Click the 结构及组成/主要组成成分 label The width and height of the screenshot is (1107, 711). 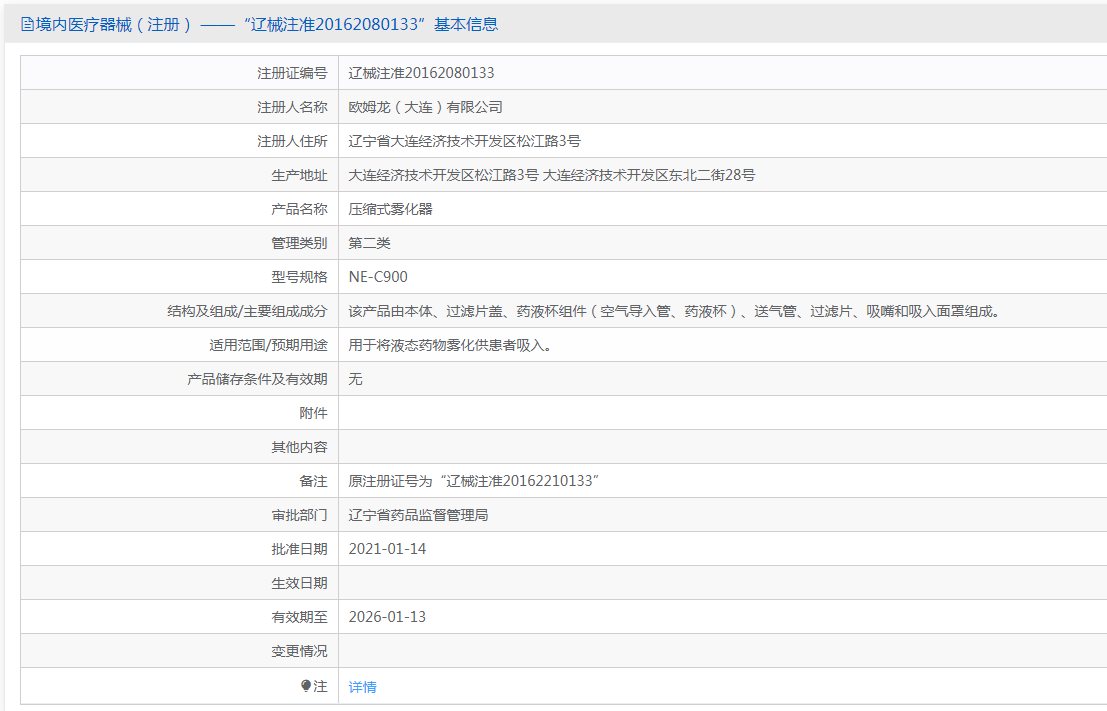click(x=247, y=311)
